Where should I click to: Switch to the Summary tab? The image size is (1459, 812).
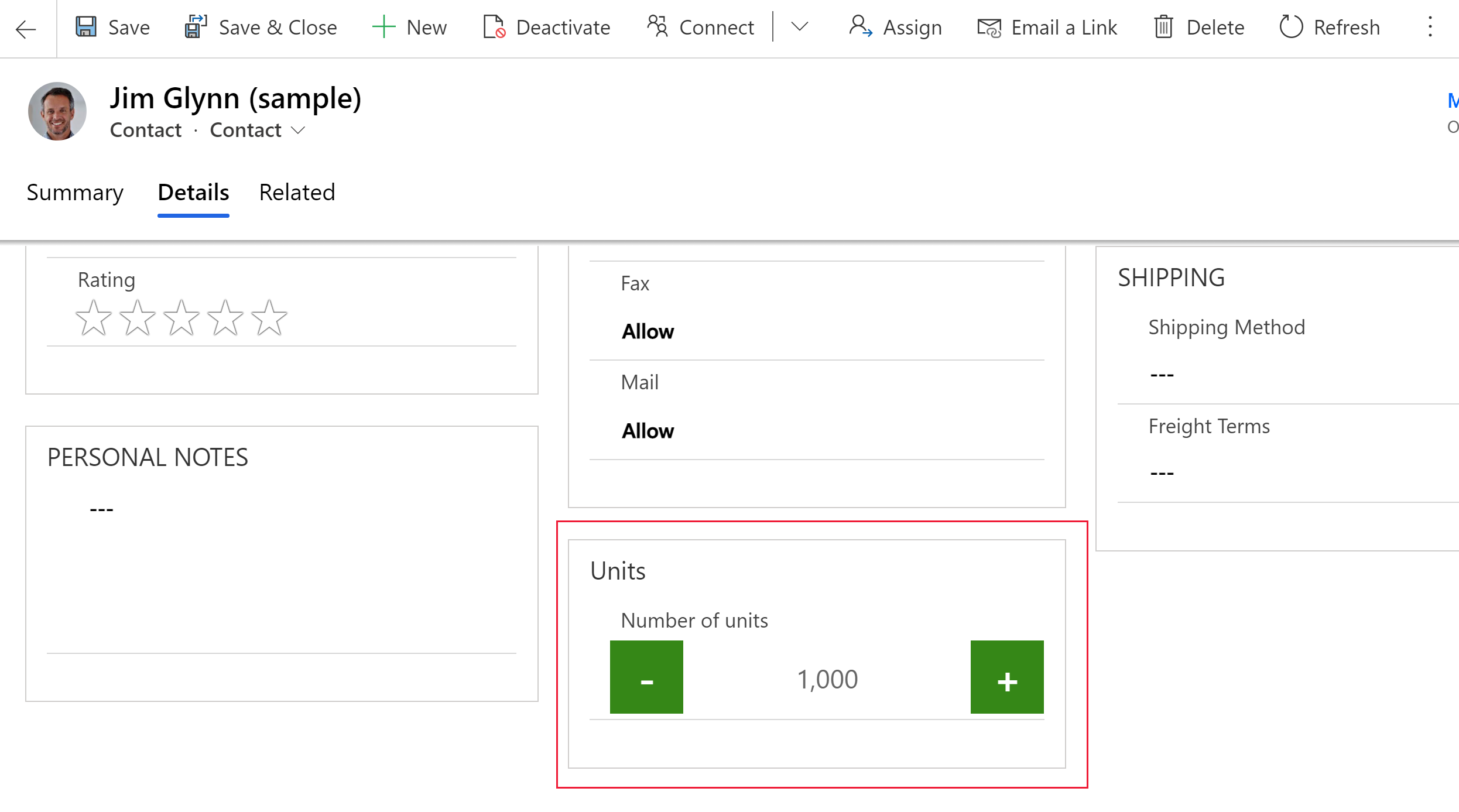click(x=75, y=191)
